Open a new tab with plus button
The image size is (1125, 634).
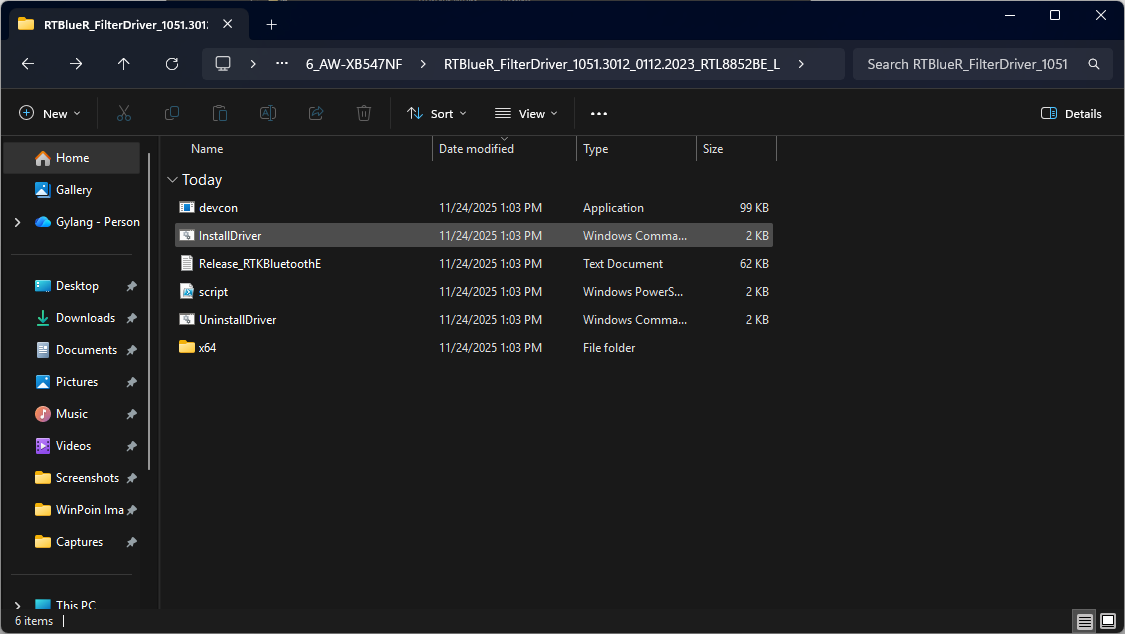coord(271,24)
